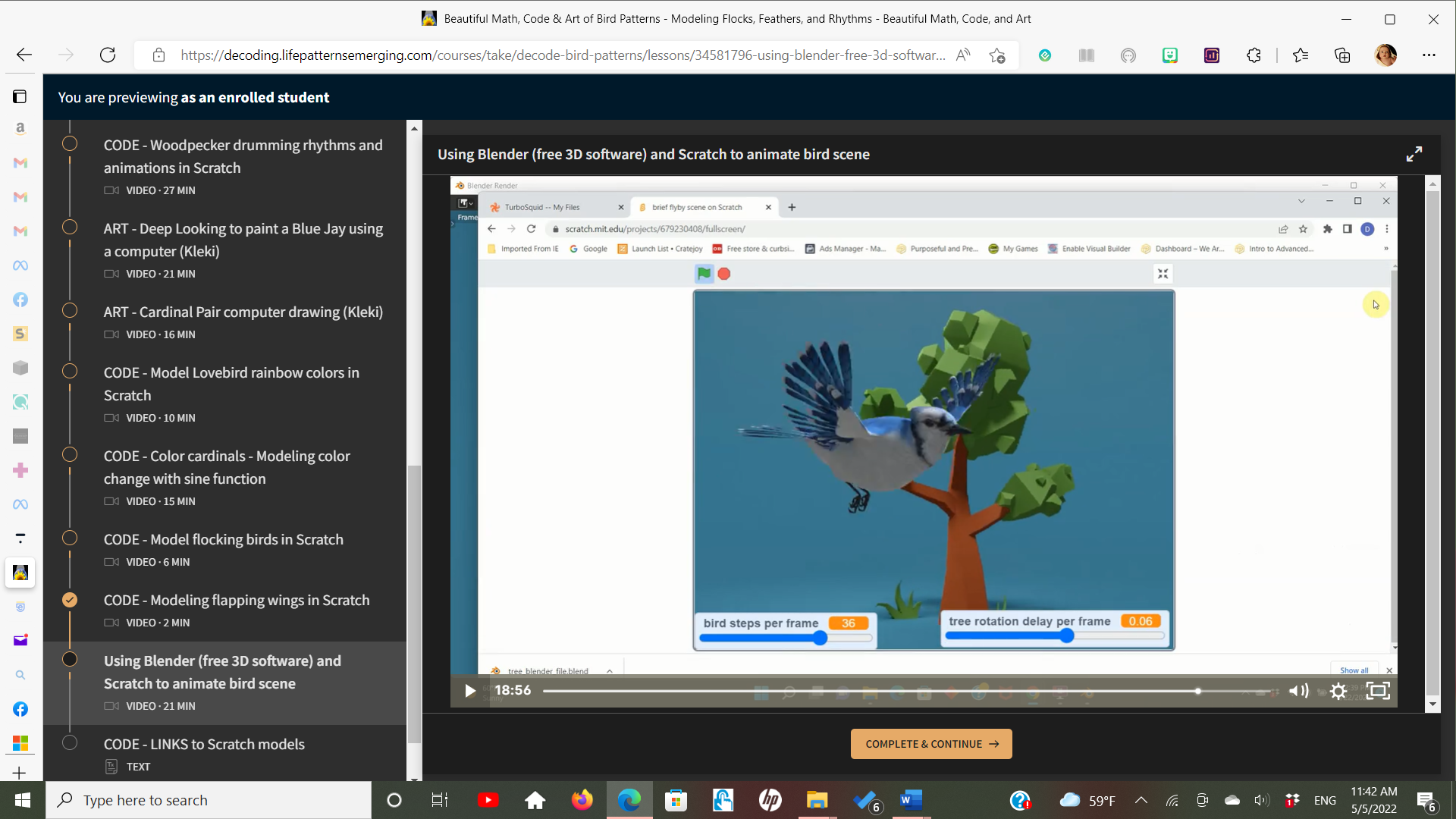Open Model Lovebird rainbow colors lesson
The image size is (1456, 819).
[x=231, y=384]
